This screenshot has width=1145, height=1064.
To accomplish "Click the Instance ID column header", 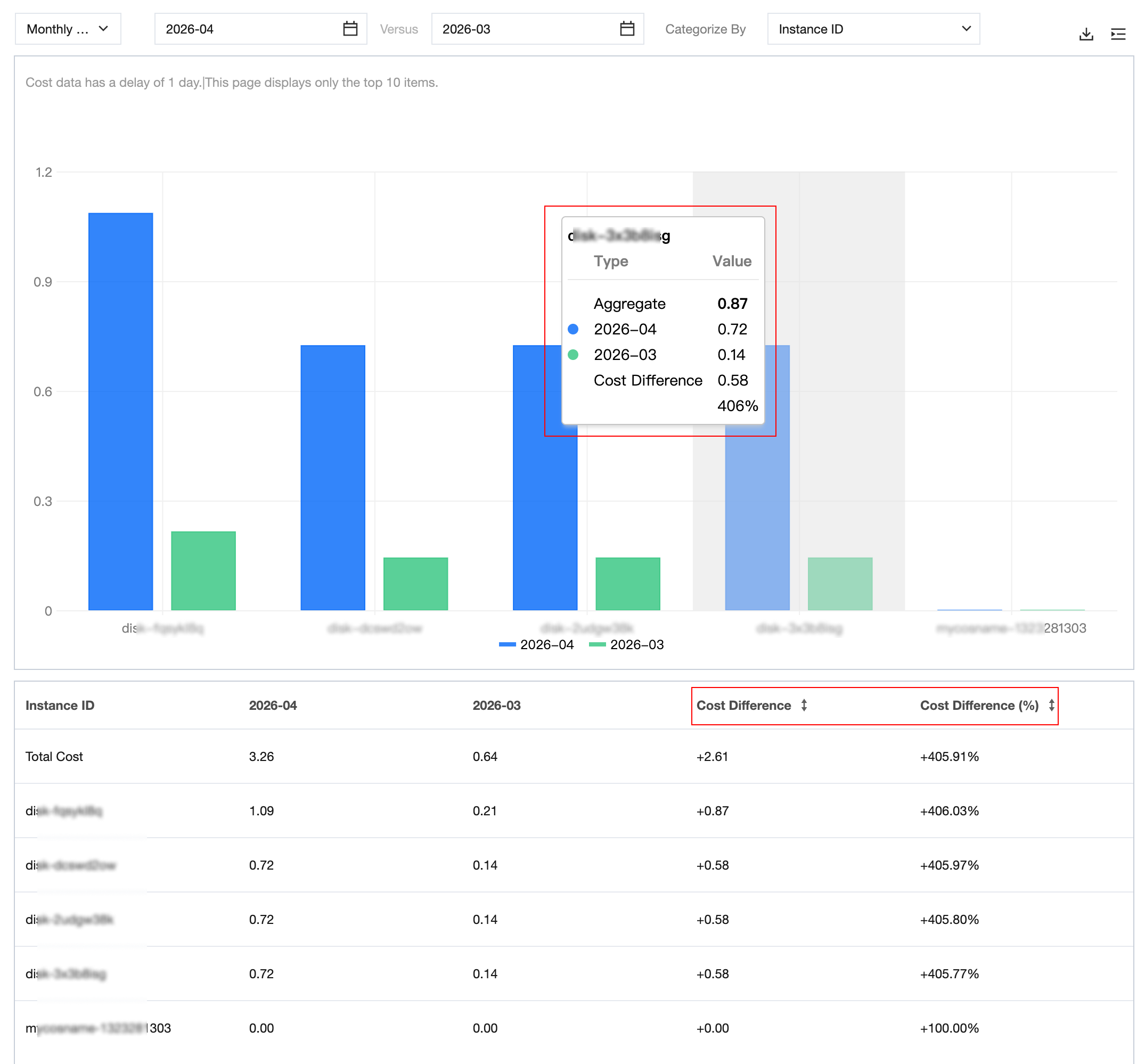I will click(60, 705).
